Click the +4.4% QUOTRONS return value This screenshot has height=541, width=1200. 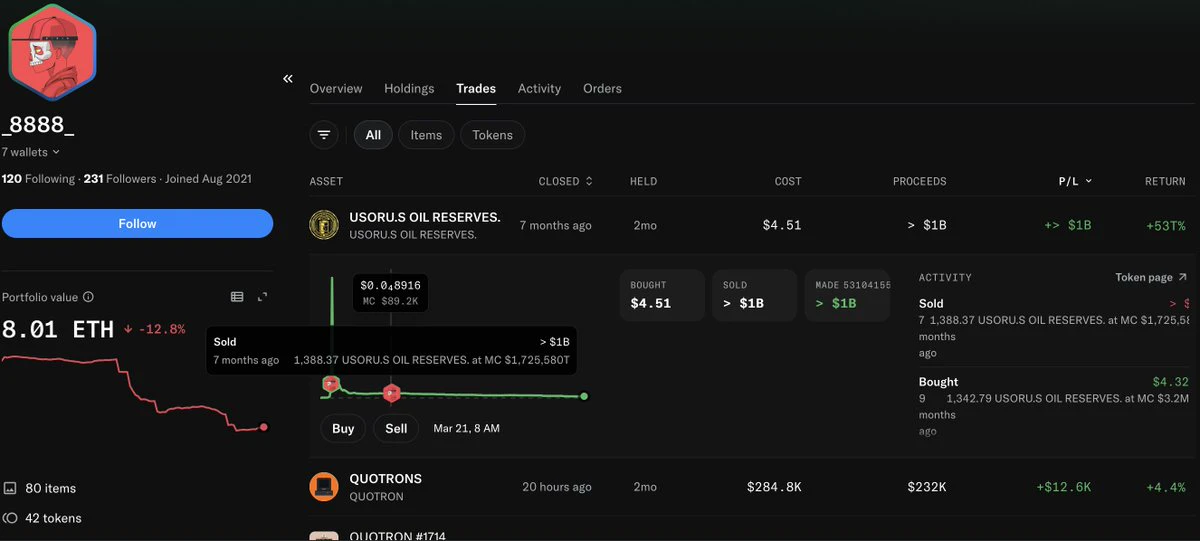(1166, 487)
